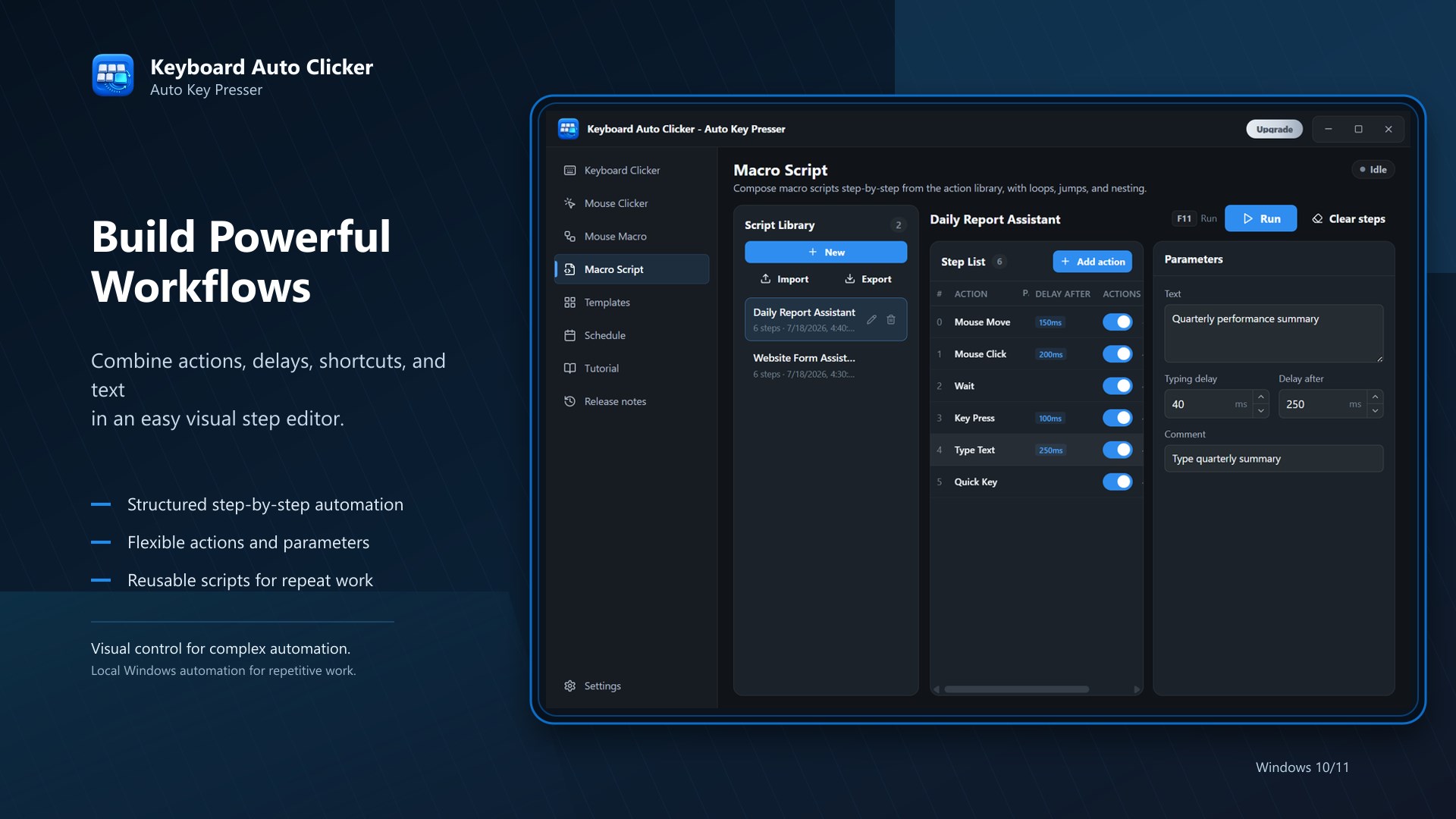The width and height of the screenshot is (1456, 819).
Task: Click the Export download icon
Action: 849,279
